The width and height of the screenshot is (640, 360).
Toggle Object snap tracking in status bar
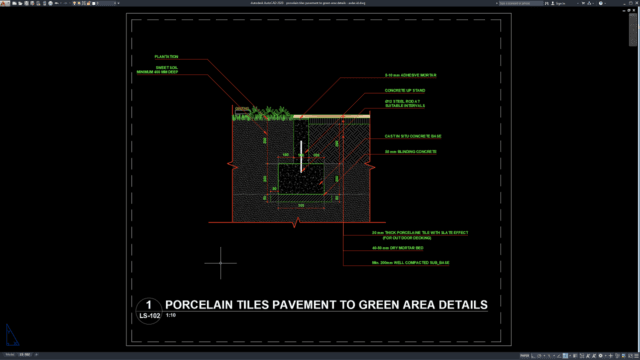click(559, 356)
